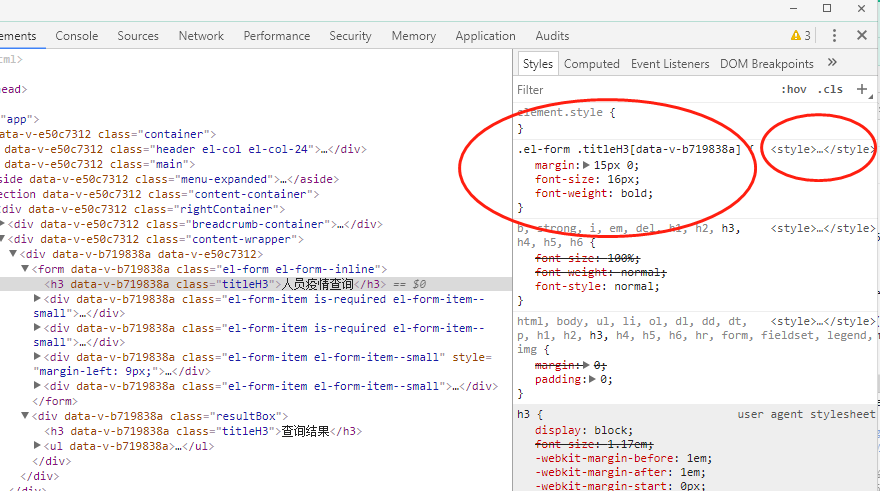Viewport: 880px width, 491px height.
Task: Expand margin shorthand in .titleH3 rule
Action: click(586, 165)
